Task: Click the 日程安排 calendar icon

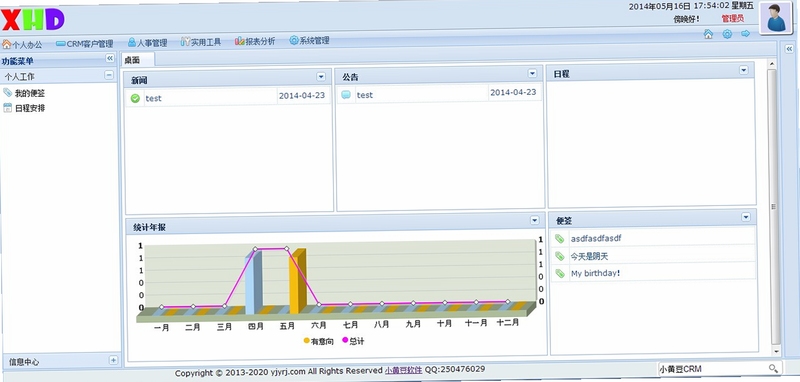Action: pos(7,107)
